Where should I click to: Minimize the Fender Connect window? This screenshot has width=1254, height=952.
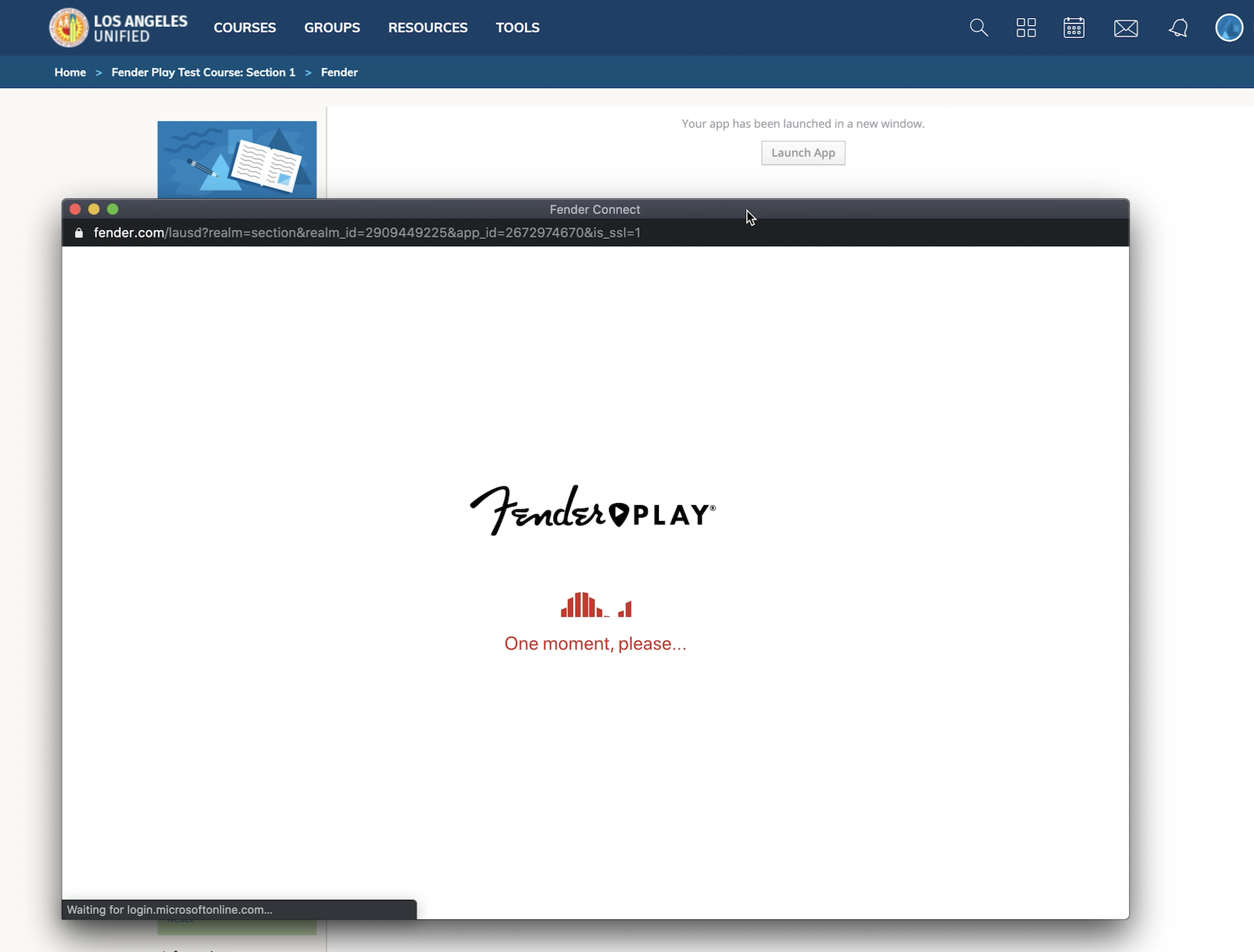[94, 209]
